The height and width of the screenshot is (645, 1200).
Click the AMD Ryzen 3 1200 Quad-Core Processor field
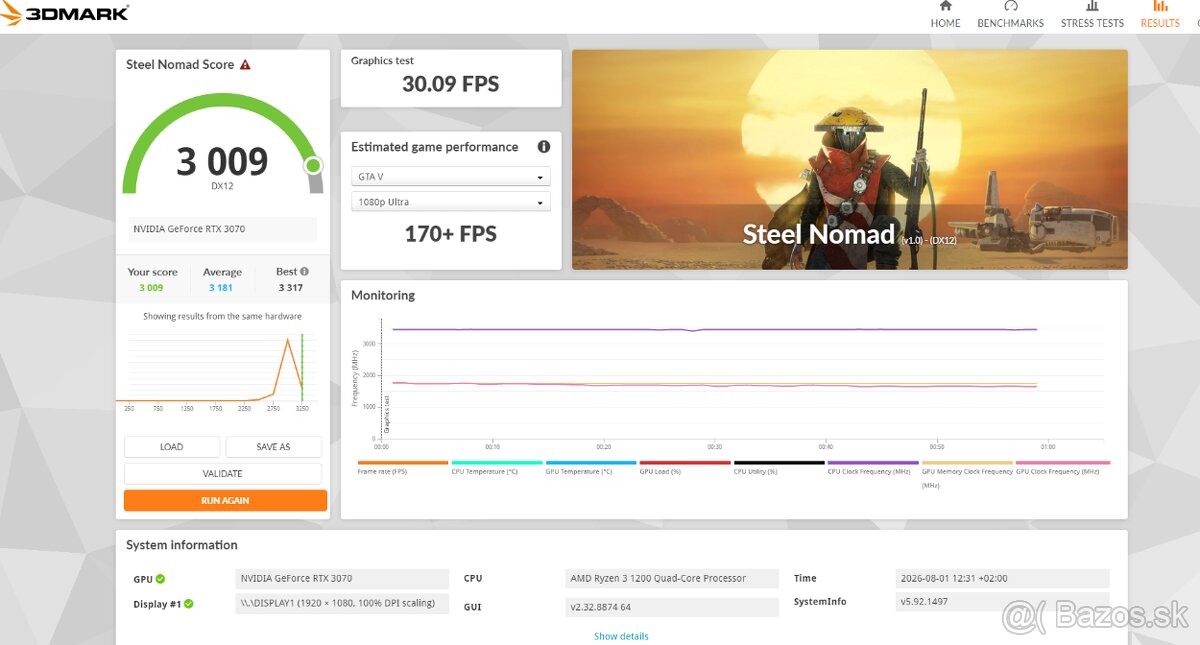tap(671, 578)
